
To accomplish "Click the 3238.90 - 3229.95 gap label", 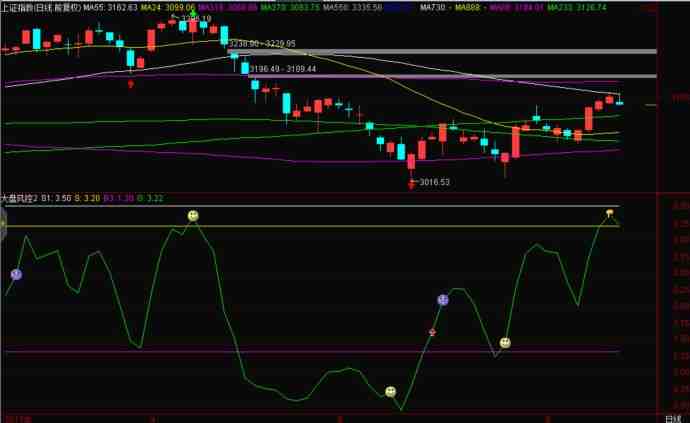I will tap(262, 44).
